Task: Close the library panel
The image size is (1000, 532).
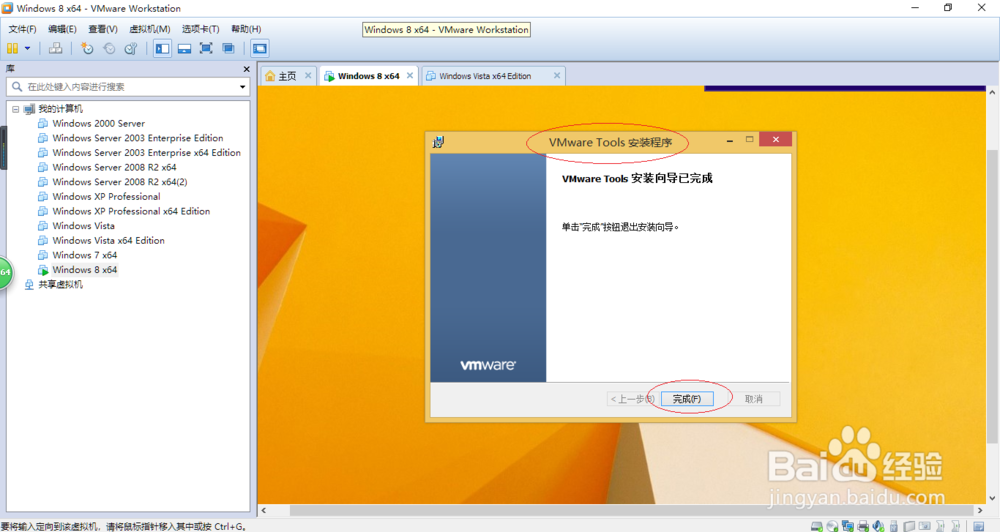Action: tap(246, 69)
